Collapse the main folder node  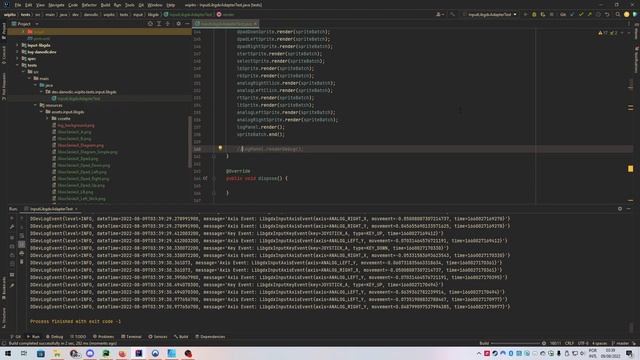(x=29, y=78)
